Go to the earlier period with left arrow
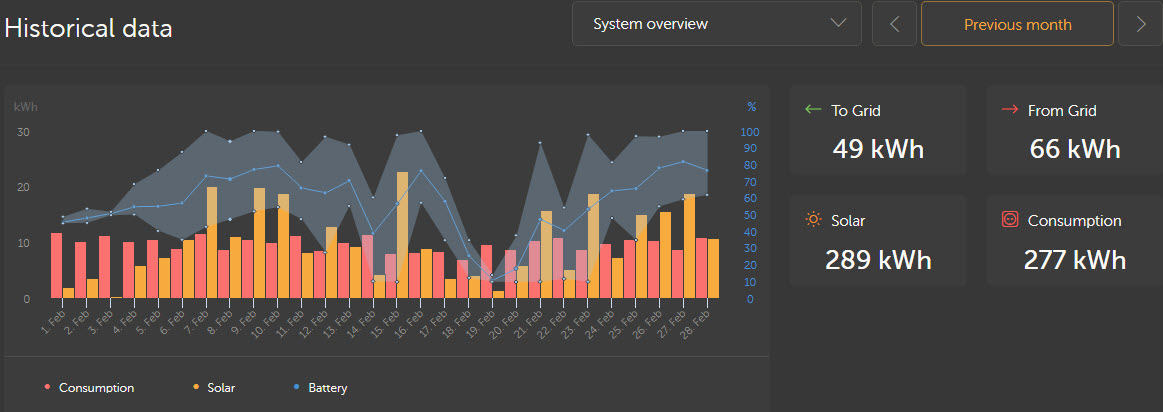Image resolution: width=1163 pixels, height=412 pixels. (x=894, y=24)
